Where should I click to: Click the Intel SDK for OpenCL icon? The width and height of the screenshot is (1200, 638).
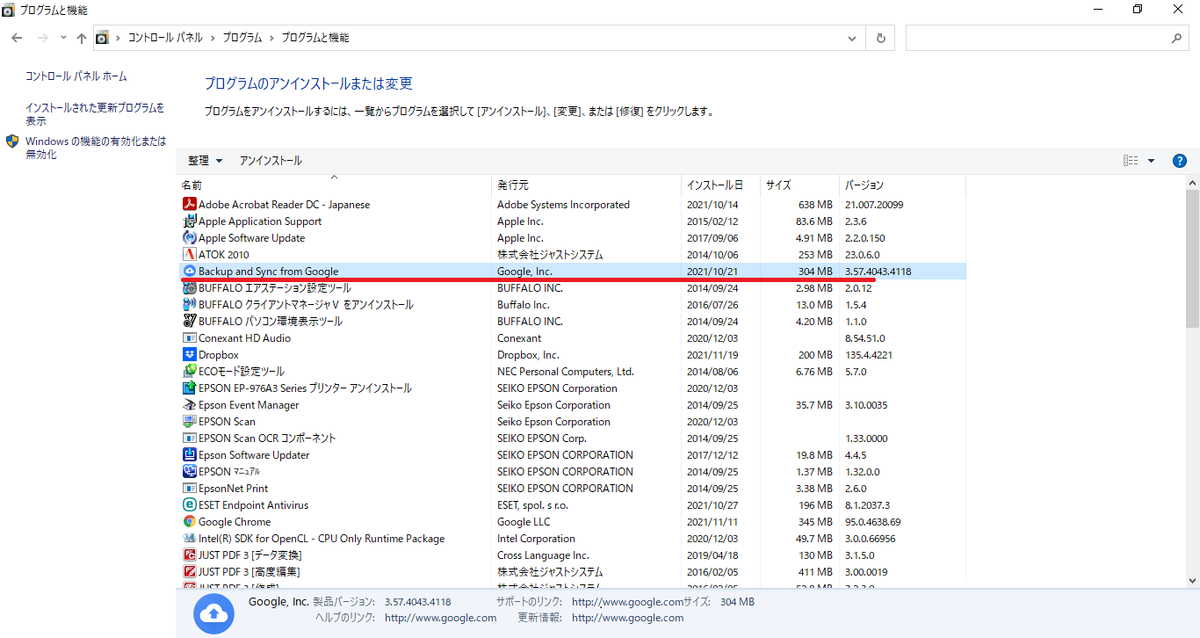(190, 538)
